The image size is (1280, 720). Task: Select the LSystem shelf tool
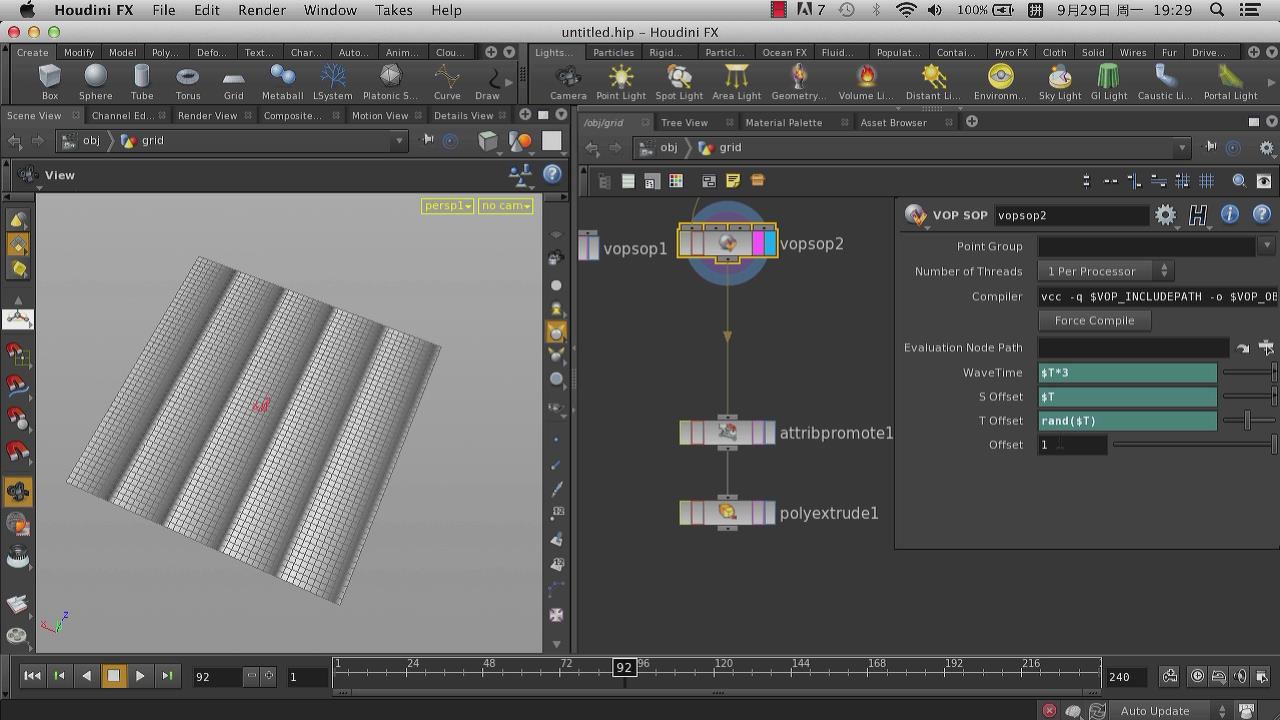(x=332, y=82)
